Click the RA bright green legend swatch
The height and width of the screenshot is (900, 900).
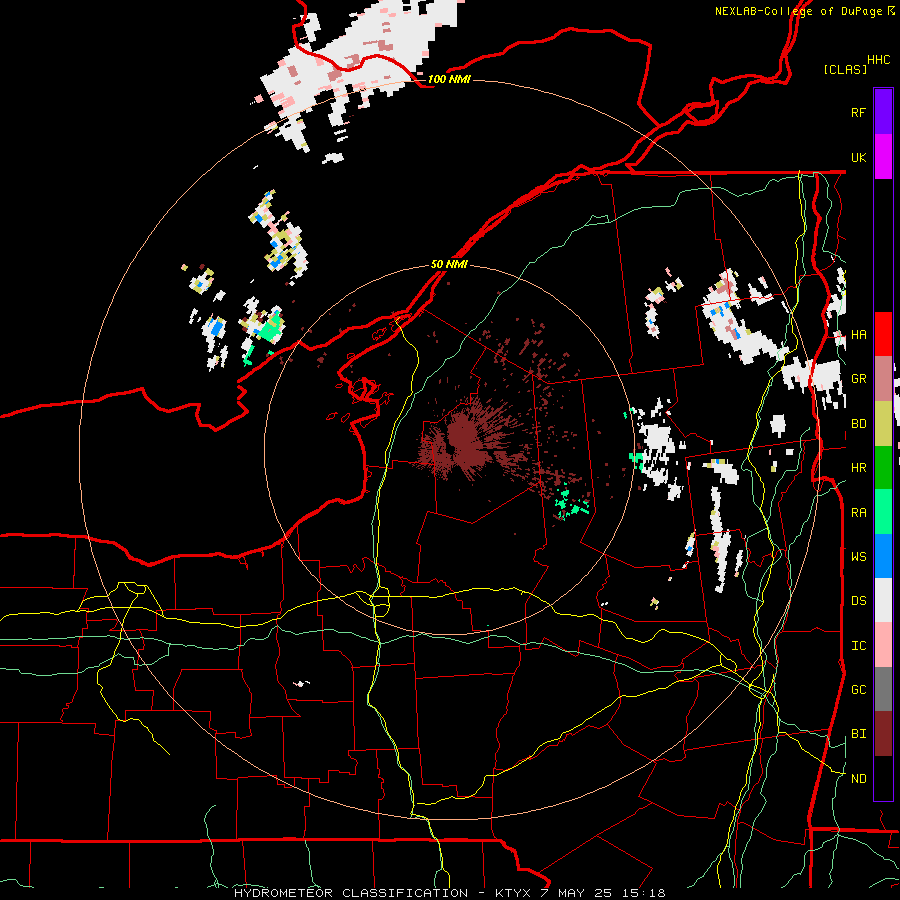click(883, 512)
